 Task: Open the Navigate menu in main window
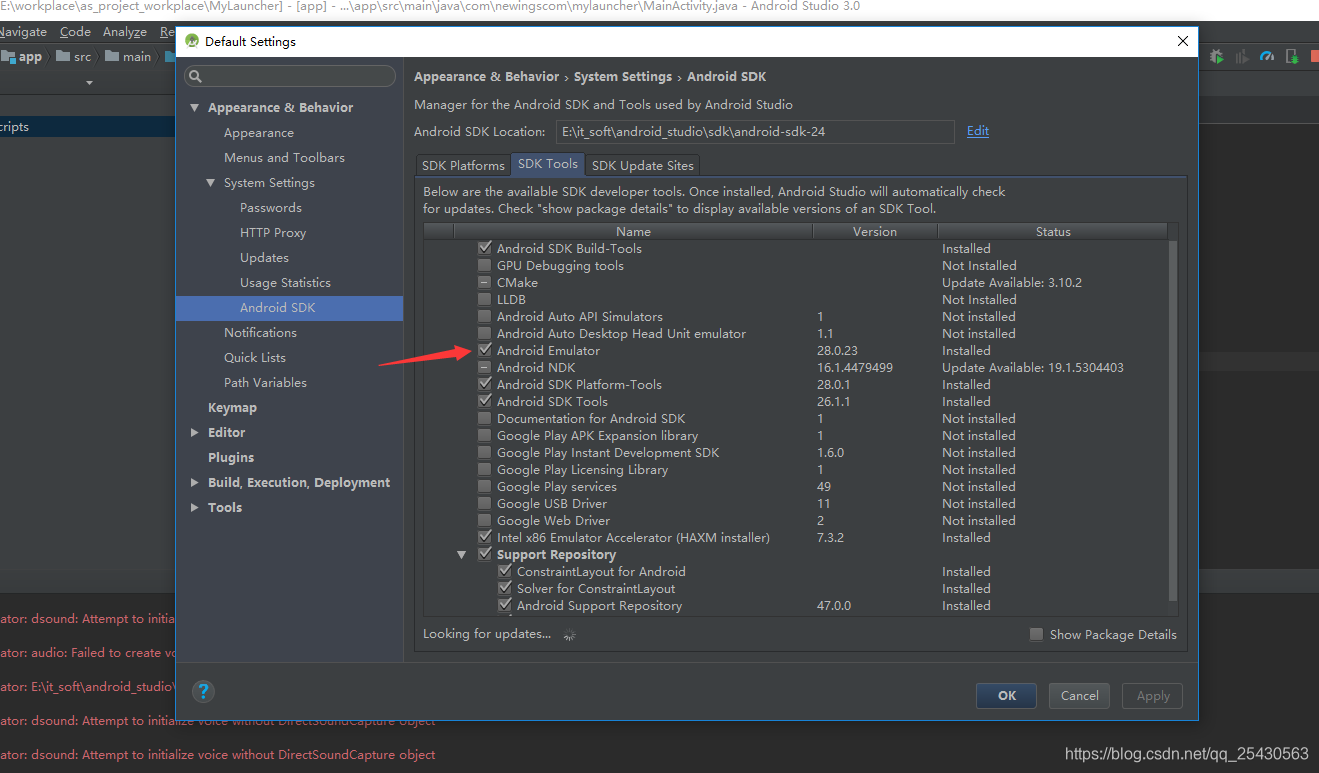[x=23, y=32]
